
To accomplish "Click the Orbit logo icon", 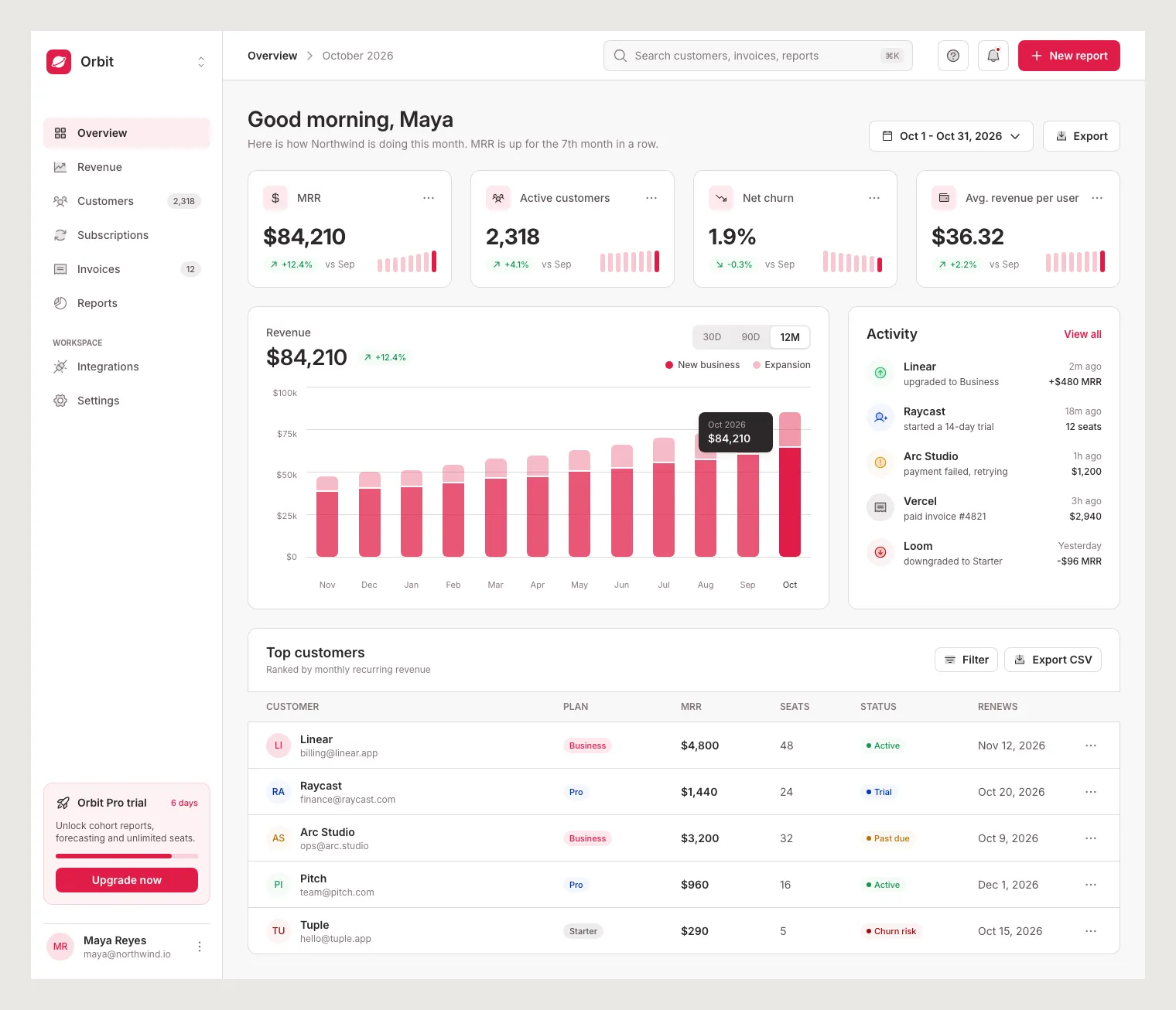I will (59, 62).
